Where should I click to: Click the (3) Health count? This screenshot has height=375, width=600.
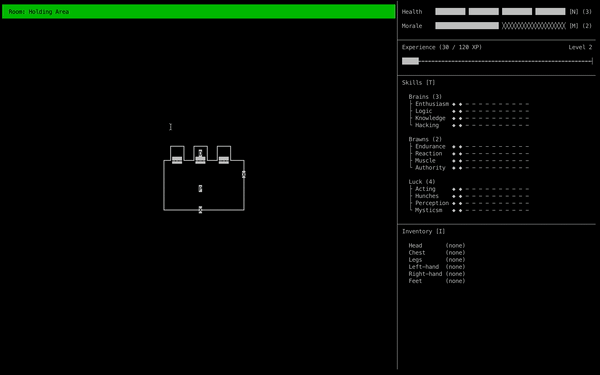click(587, 12)
